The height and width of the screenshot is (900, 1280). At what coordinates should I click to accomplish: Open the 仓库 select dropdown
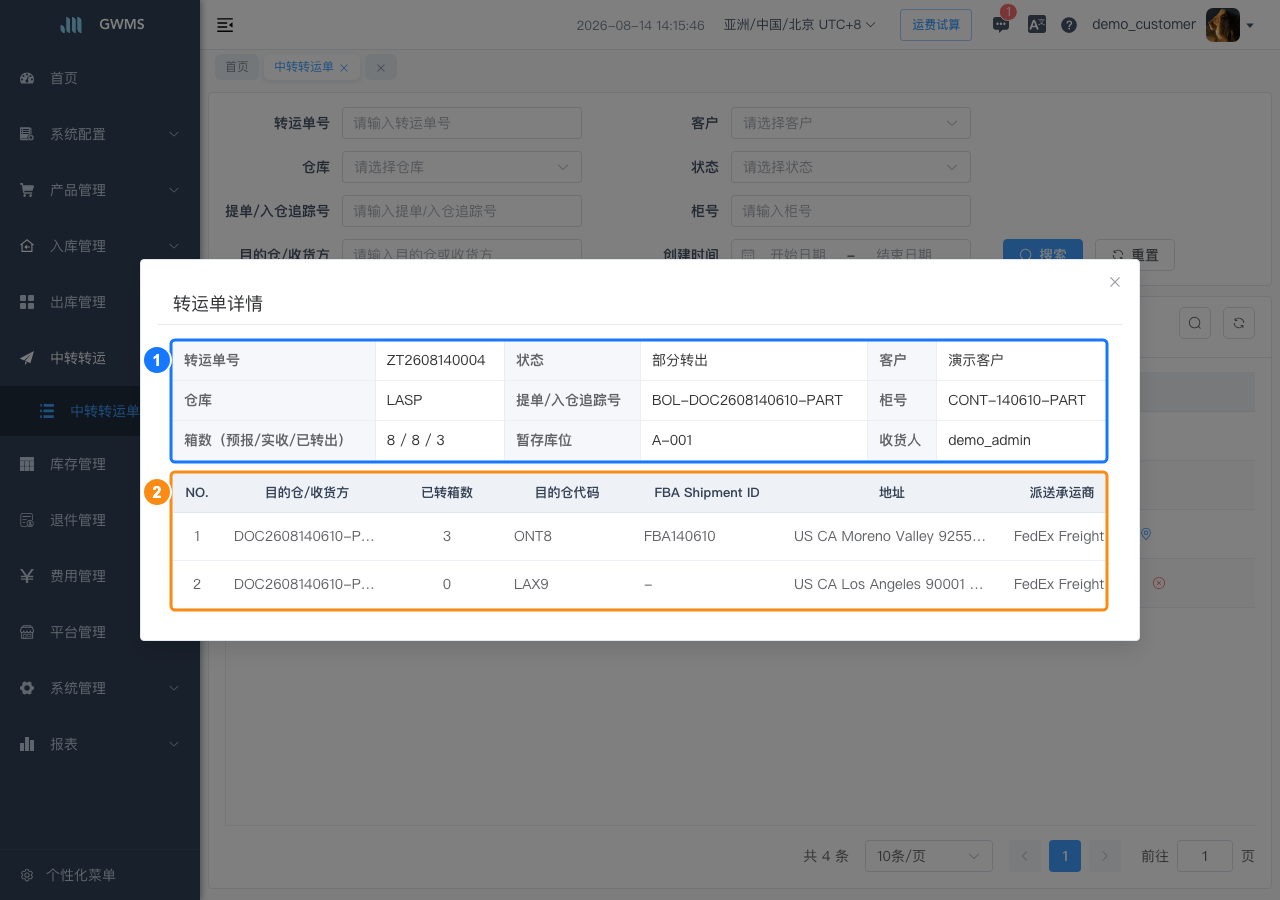tap(462, 167)
